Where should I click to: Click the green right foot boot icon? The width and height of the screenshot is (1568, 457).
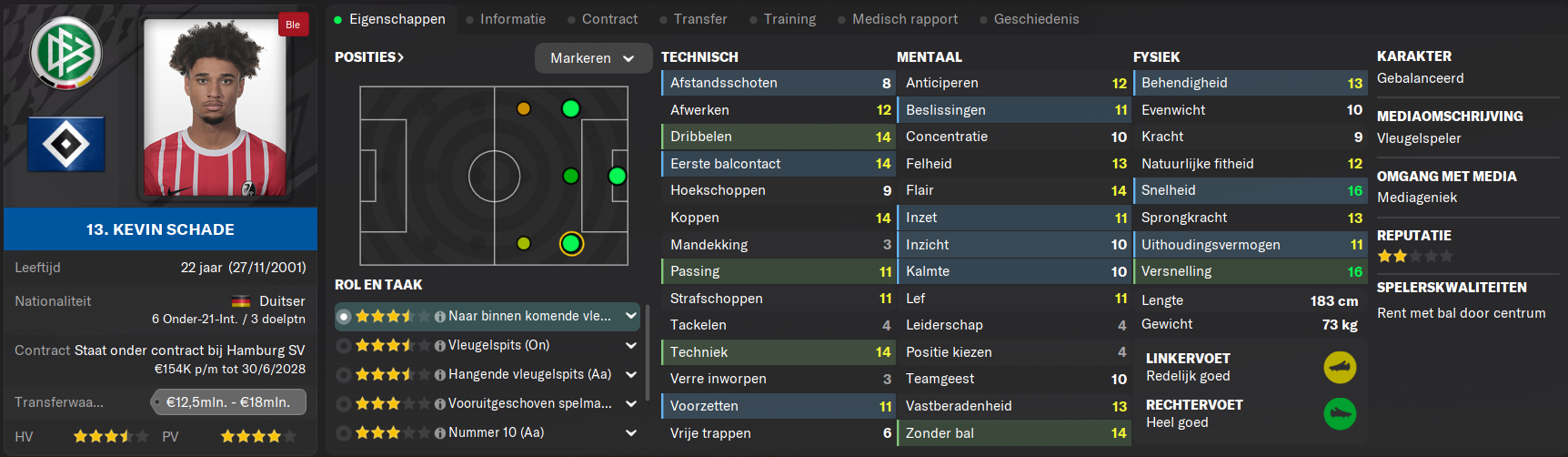tap(1340, 414)
